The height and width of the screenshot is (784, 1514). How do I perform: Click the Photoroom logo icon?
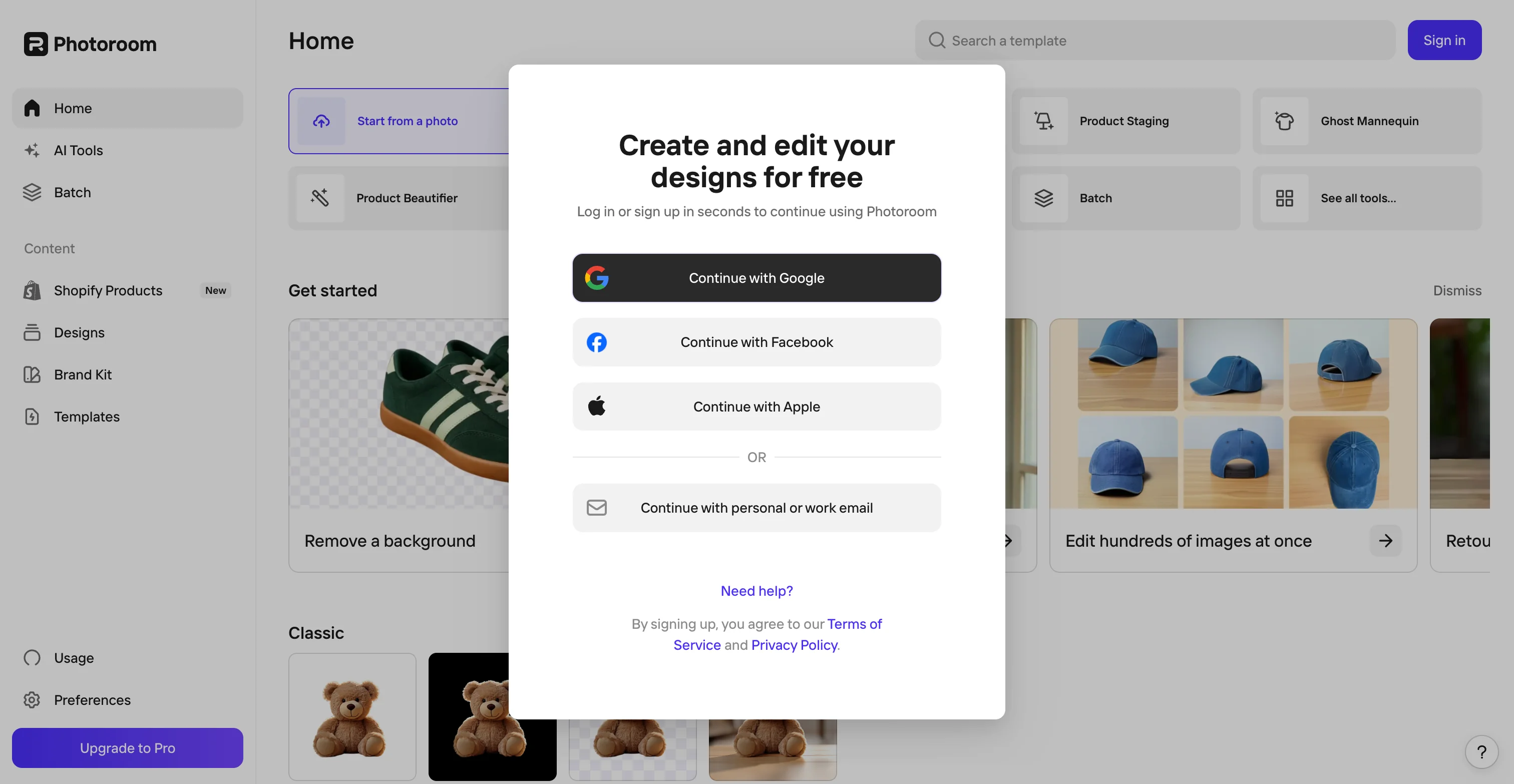[35, 44]
